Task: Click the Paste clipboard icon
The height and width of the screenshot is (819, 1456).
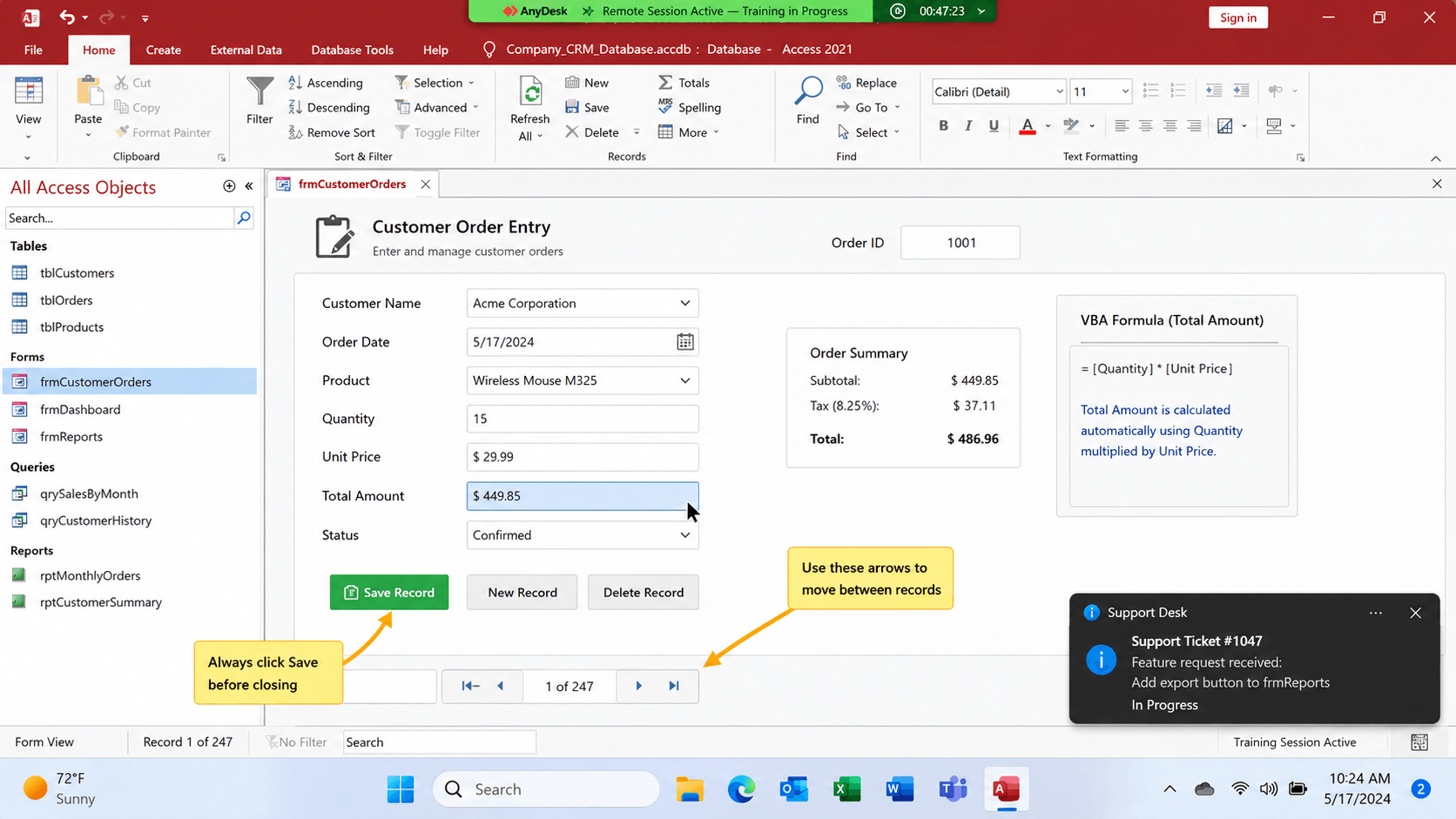Action: tap(88, 91)
